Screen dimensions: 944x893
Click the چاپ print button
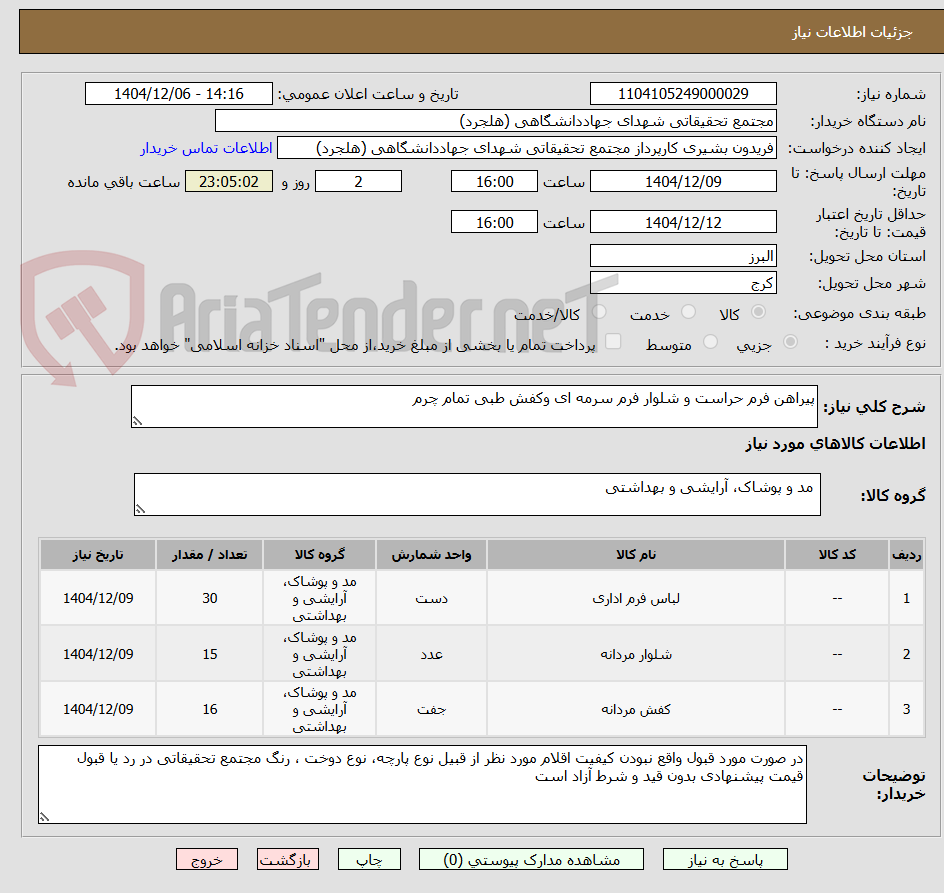369,859
